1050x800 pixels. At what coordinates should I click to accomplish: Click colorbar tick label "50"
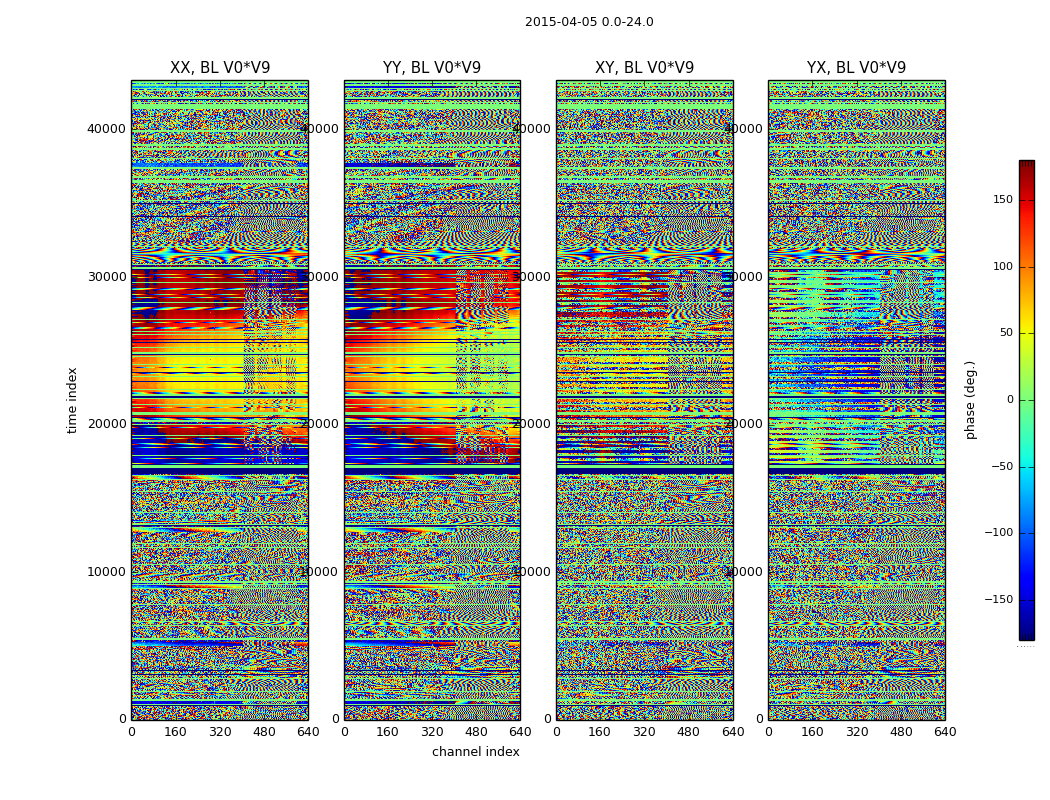click(1006, 333)
